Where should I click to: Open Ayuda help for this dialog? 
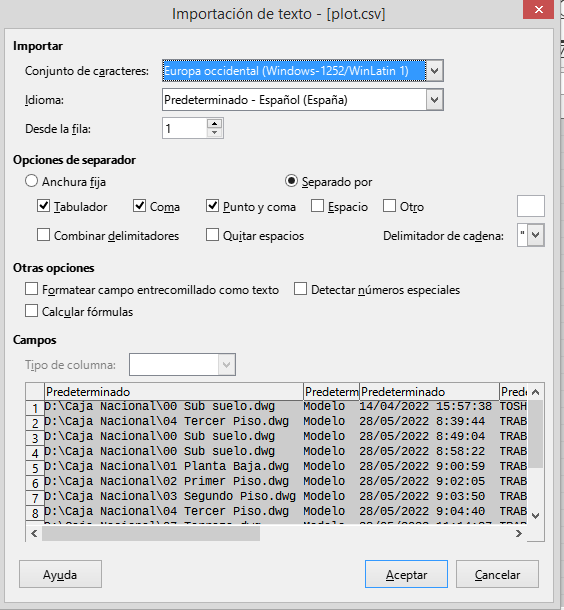pyautogui.click(x=60, y=574)
